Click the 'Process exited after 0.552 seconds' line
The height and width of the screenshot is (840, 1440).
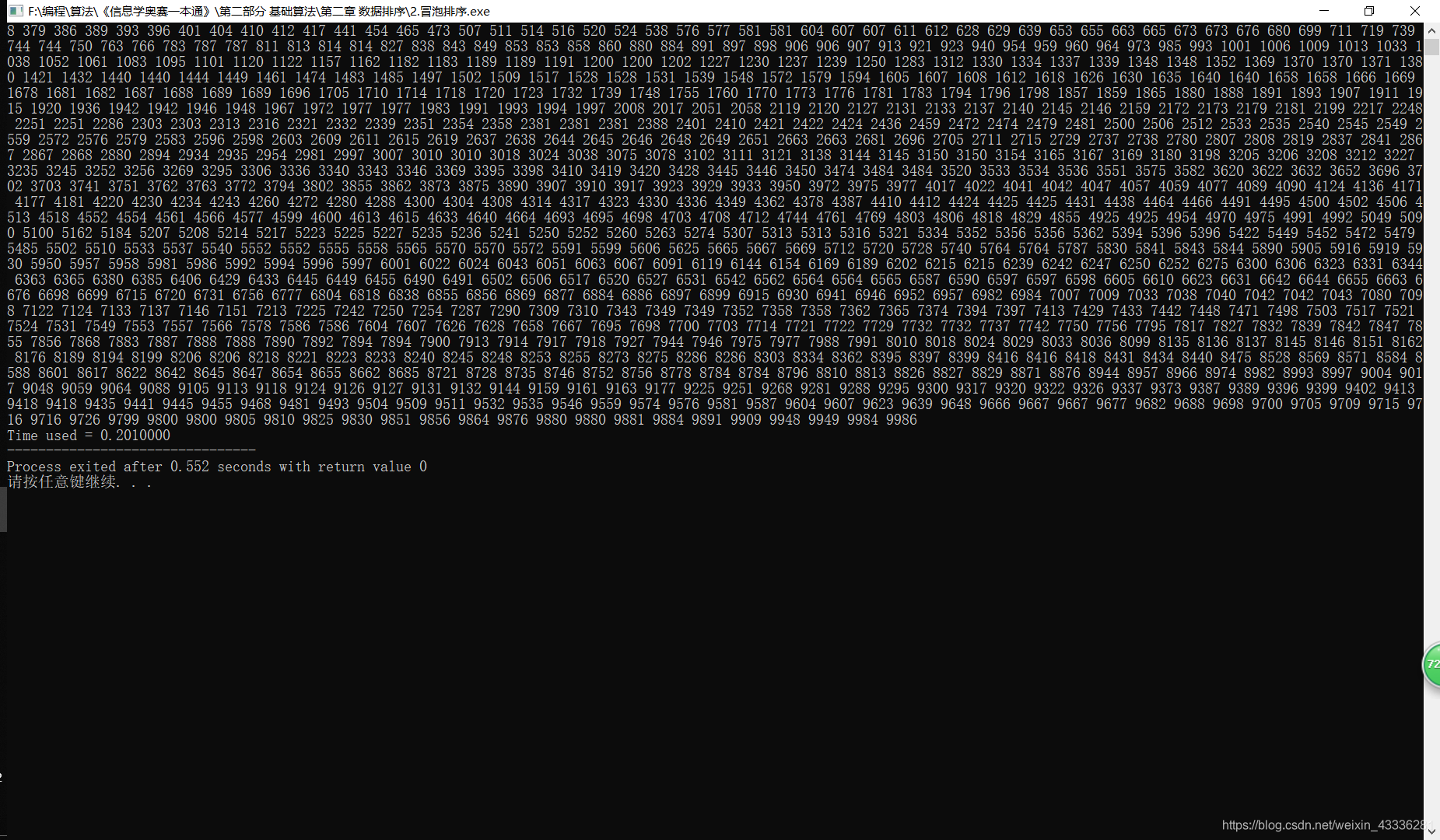pos(217,467)
